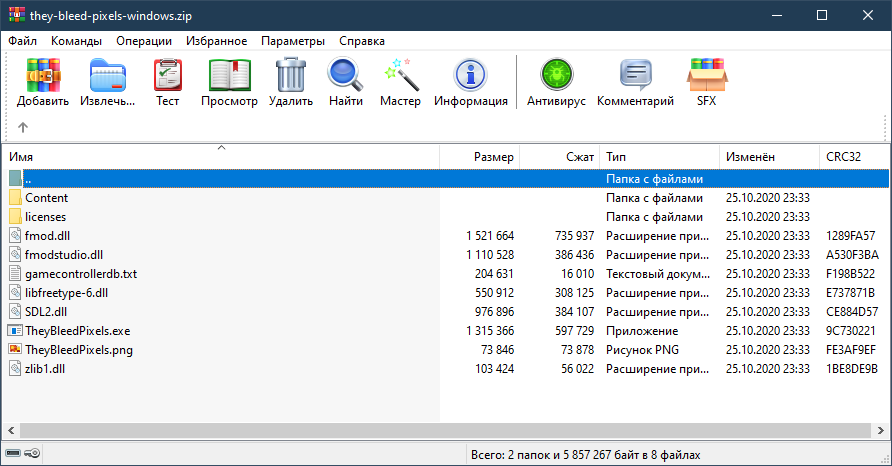Click CRC value F198B522

(x=850, y=274)
